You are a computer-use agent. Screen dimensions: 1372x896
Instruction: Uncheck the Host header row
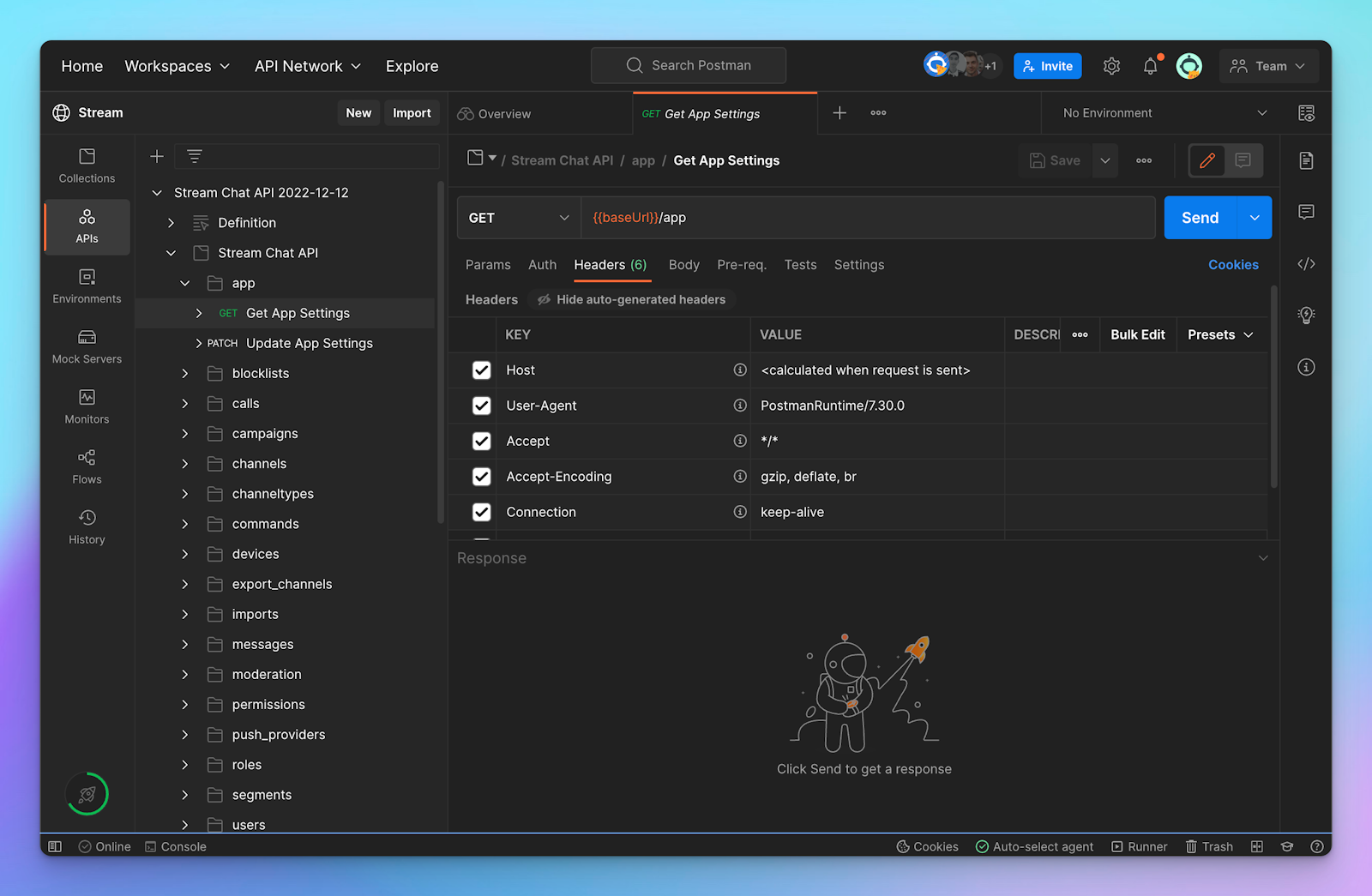tap(481, 370)
